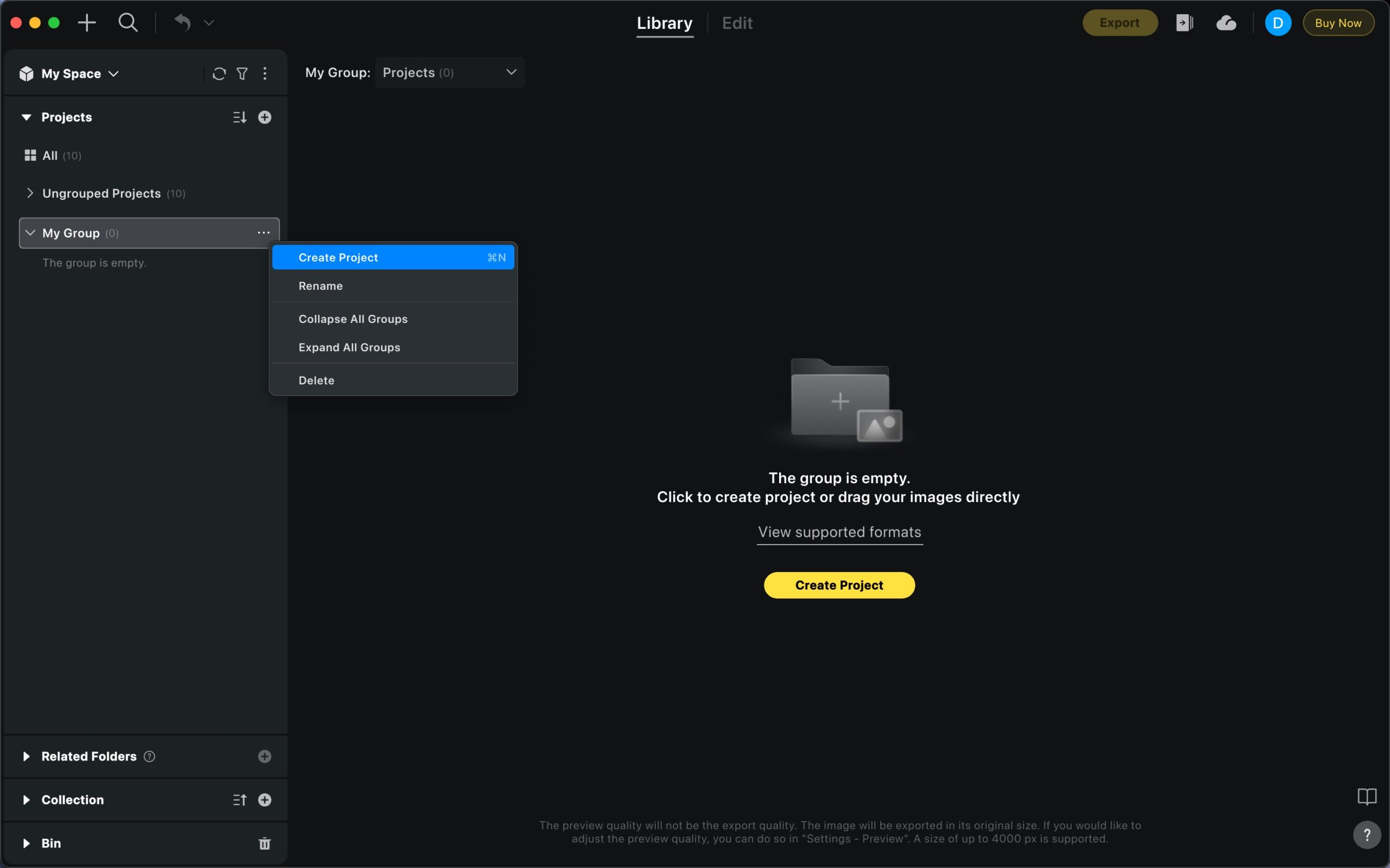The width and height of the screenshot is (1390, 868).
Task: Click the Projects sort order icon
Action: point(239,117)
